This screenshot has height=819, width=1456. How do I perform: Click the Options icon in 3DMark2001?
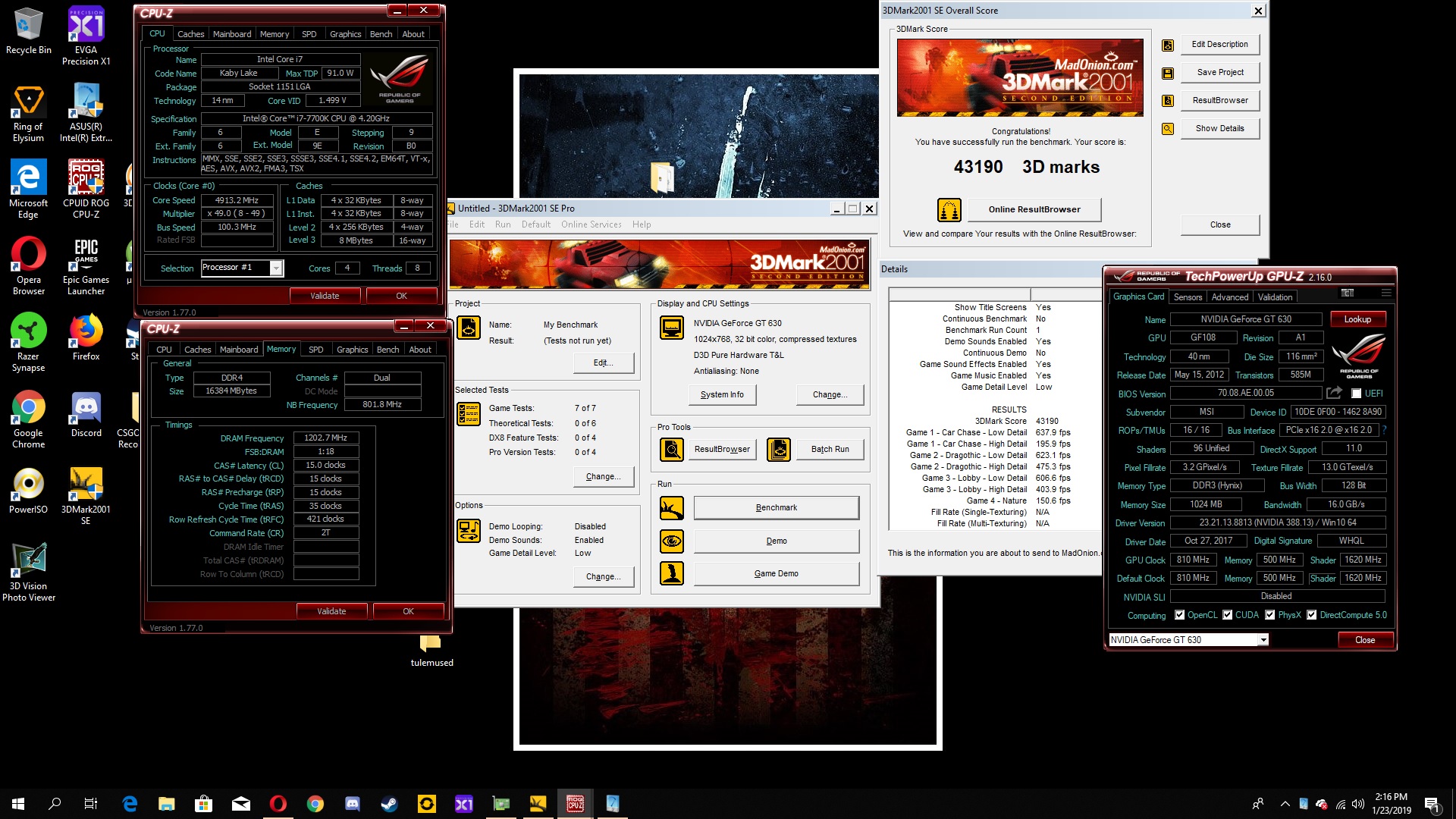469,531
